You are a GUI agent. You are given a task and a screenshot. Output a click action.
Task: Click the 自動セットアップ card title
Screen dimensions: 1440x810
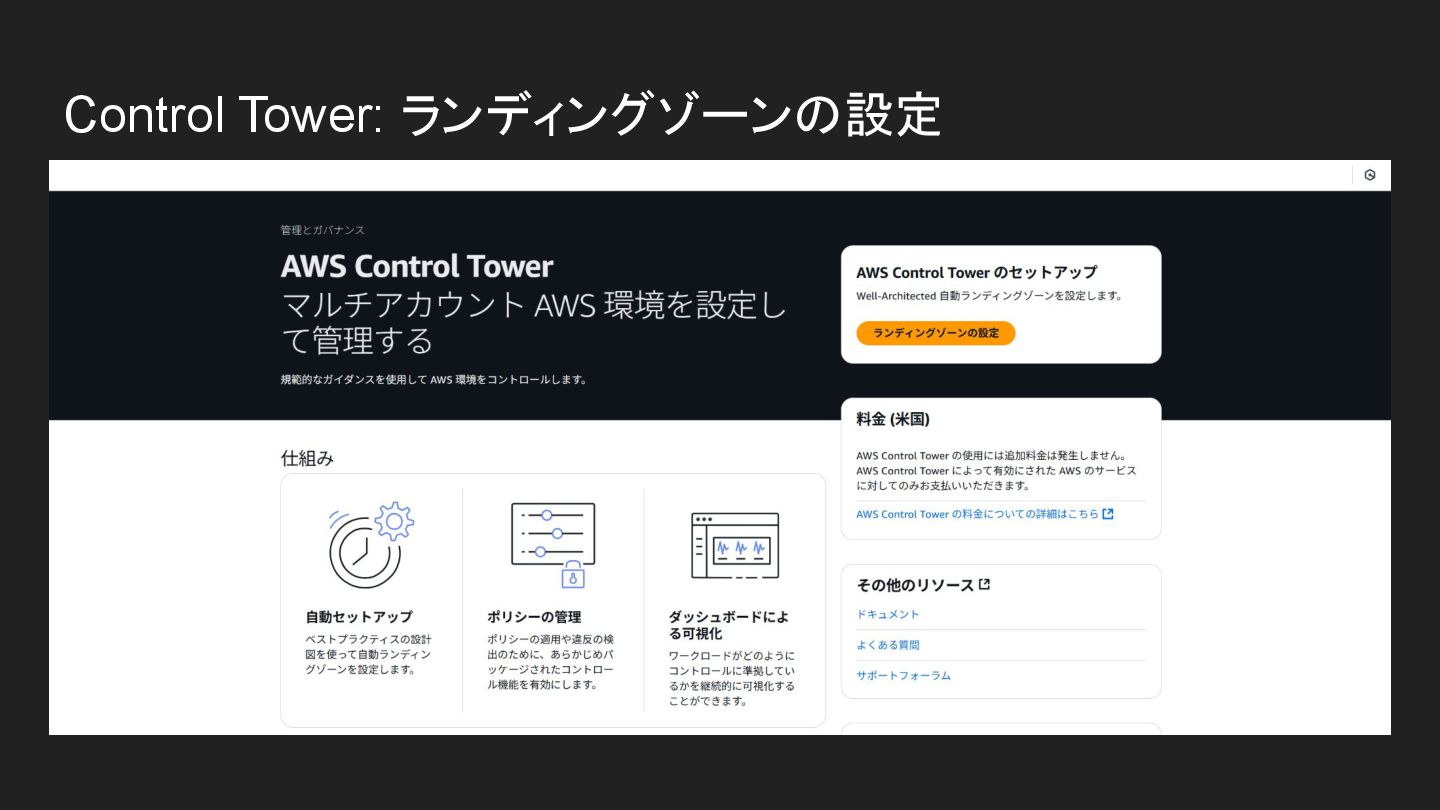pos(359,617)
